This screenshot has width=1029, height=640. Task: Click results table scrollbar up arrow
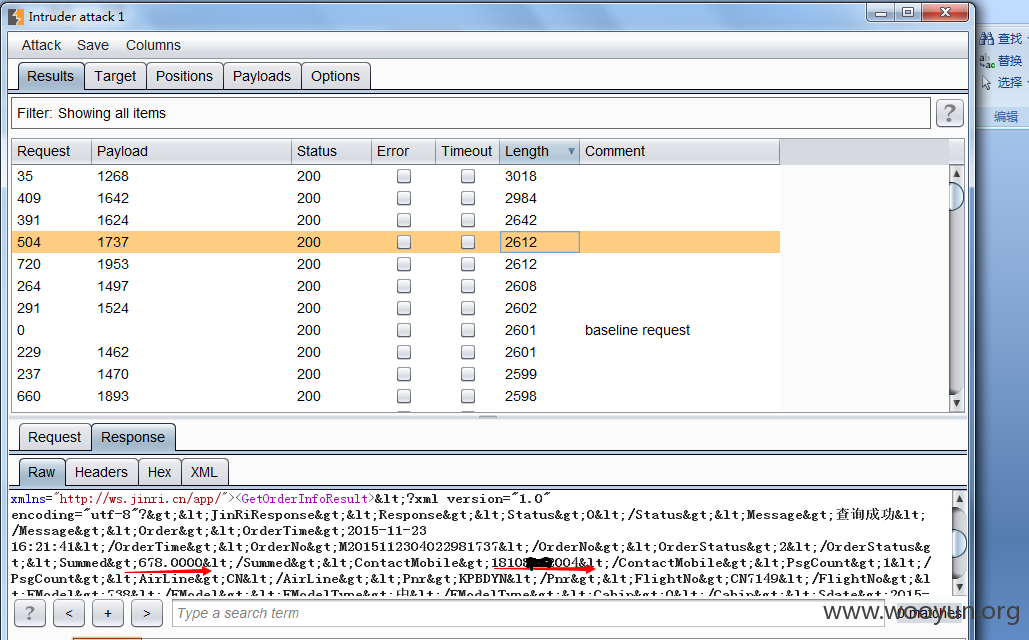click(956, 173)
